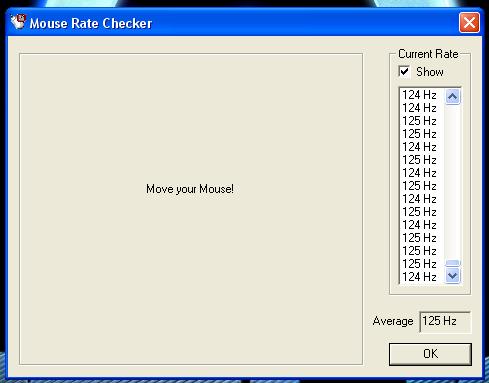Uncheck the Show checkbox
489x383 pixels.
click(404, 72)
